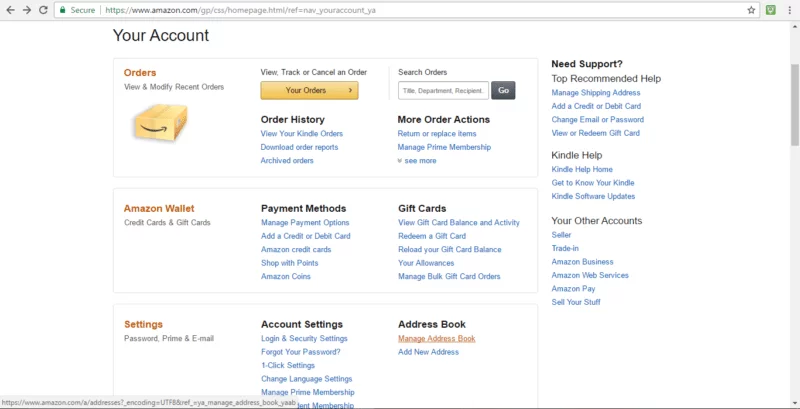
Task: Open Kindle Help Home
Action: (582, 169)
